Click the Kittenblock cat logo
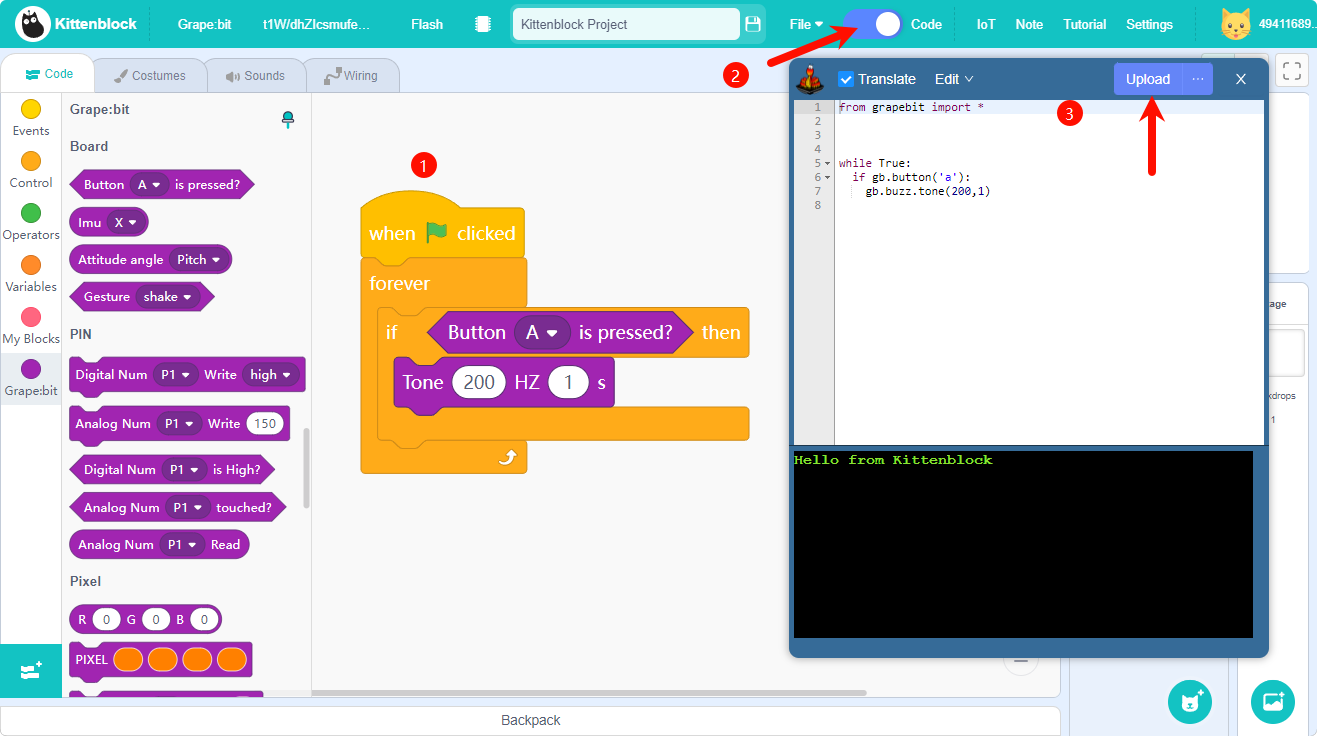The height and width of the screenshot is (736, 1317). [34, 24]
